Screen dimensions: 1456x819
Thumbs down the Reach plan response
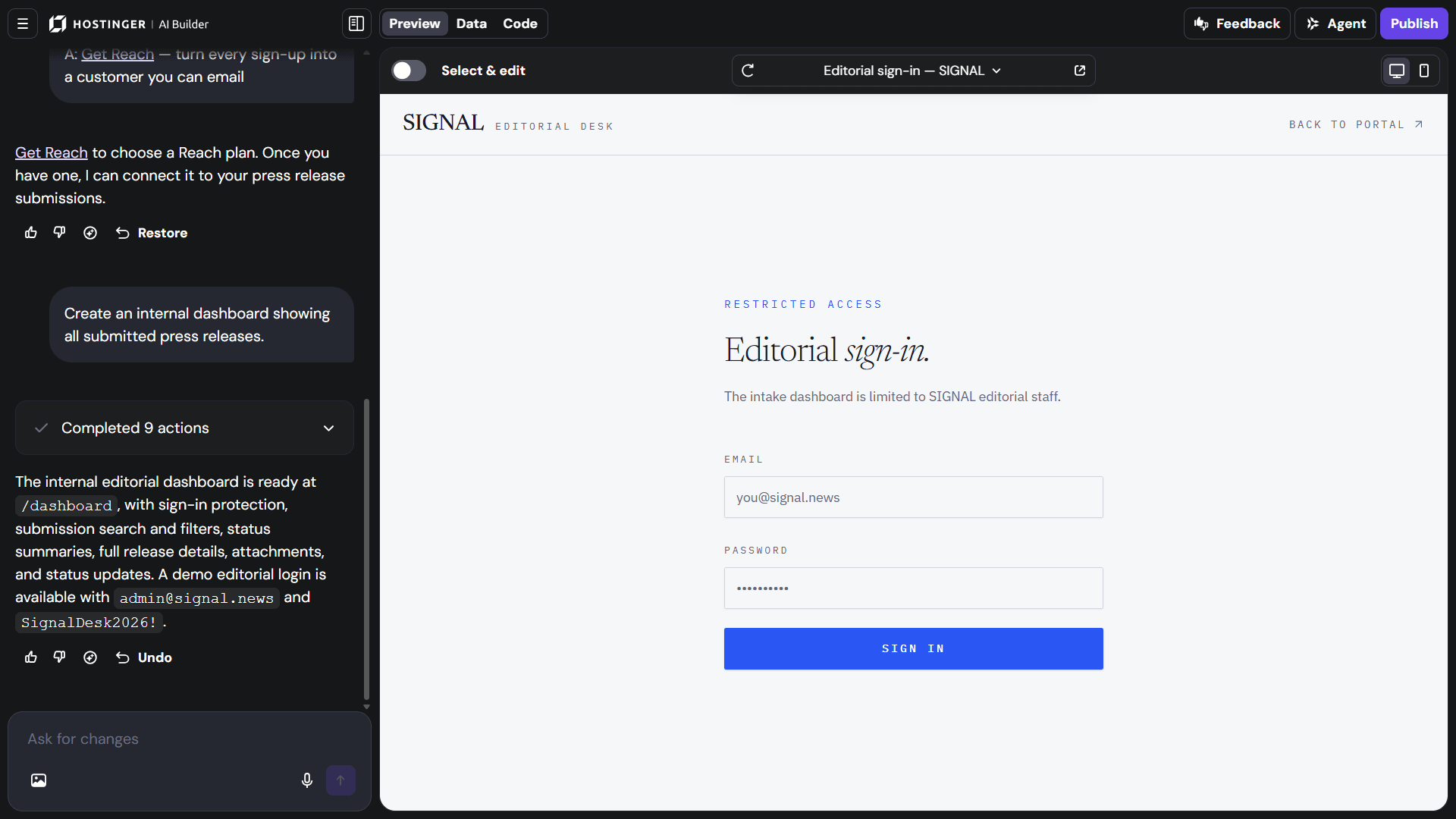coord(60,233)
